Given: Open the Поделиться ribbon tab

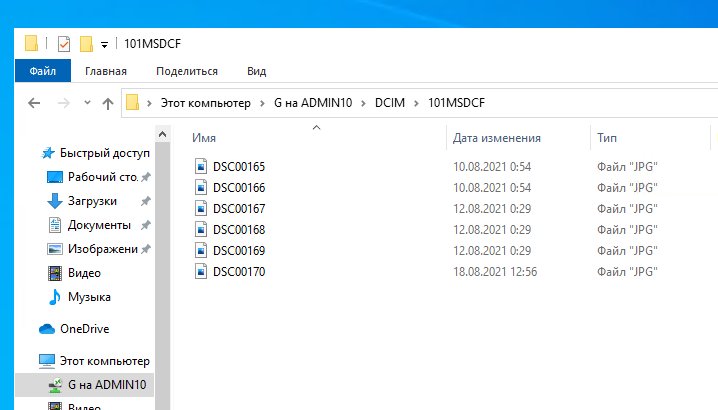Looking at the screenshot, I should [187, 71].
